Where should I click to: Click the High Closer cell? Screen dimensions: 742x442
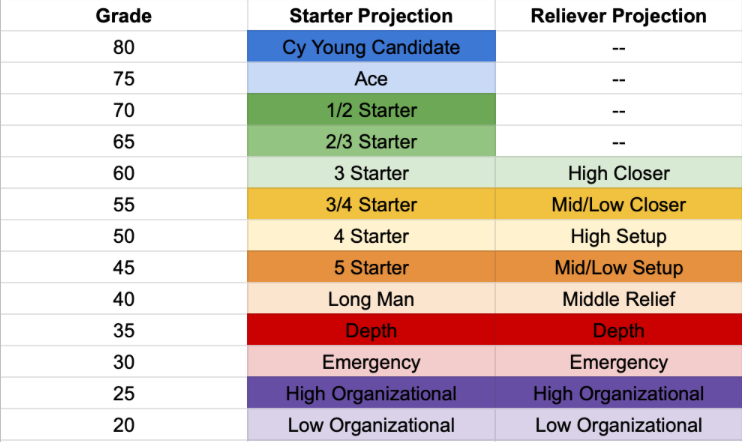click(618, 173)
